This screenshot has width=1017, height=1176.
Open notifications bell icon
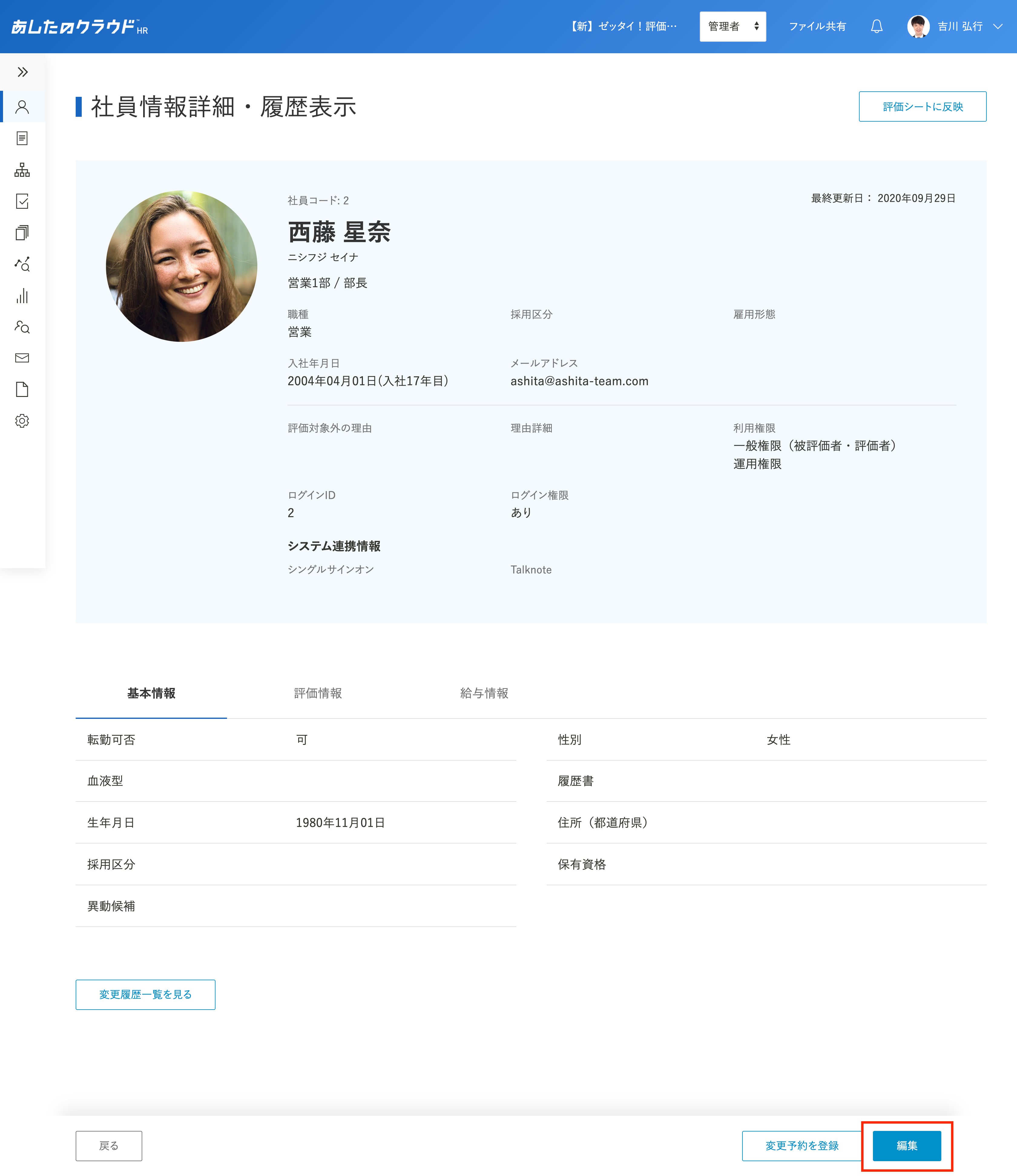coord(877,26)
